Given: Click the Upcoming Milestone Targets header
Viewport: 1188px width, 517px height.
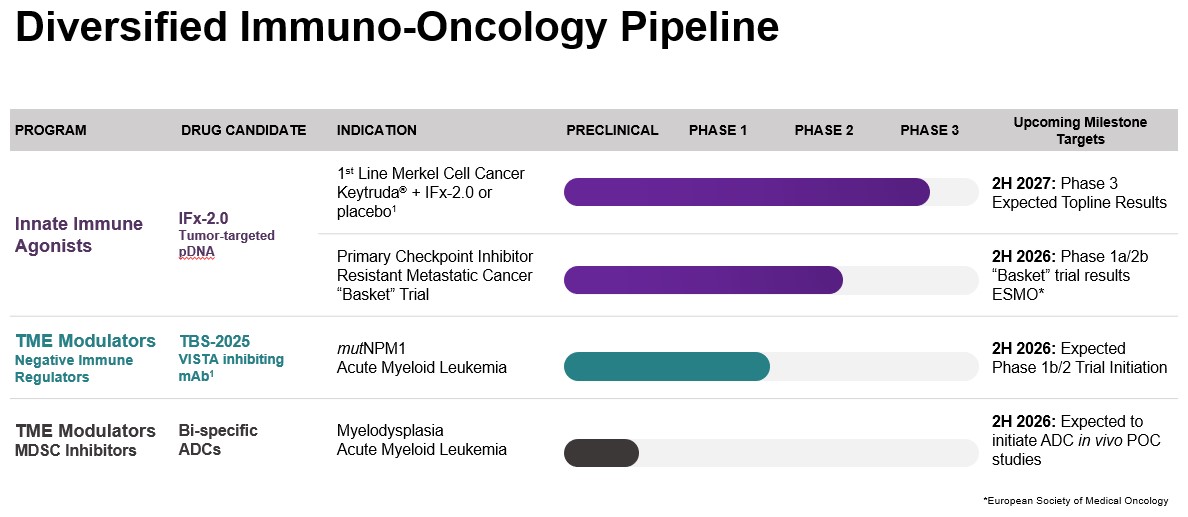Looking at the screenshot, I should click(x=1080, y=130).
